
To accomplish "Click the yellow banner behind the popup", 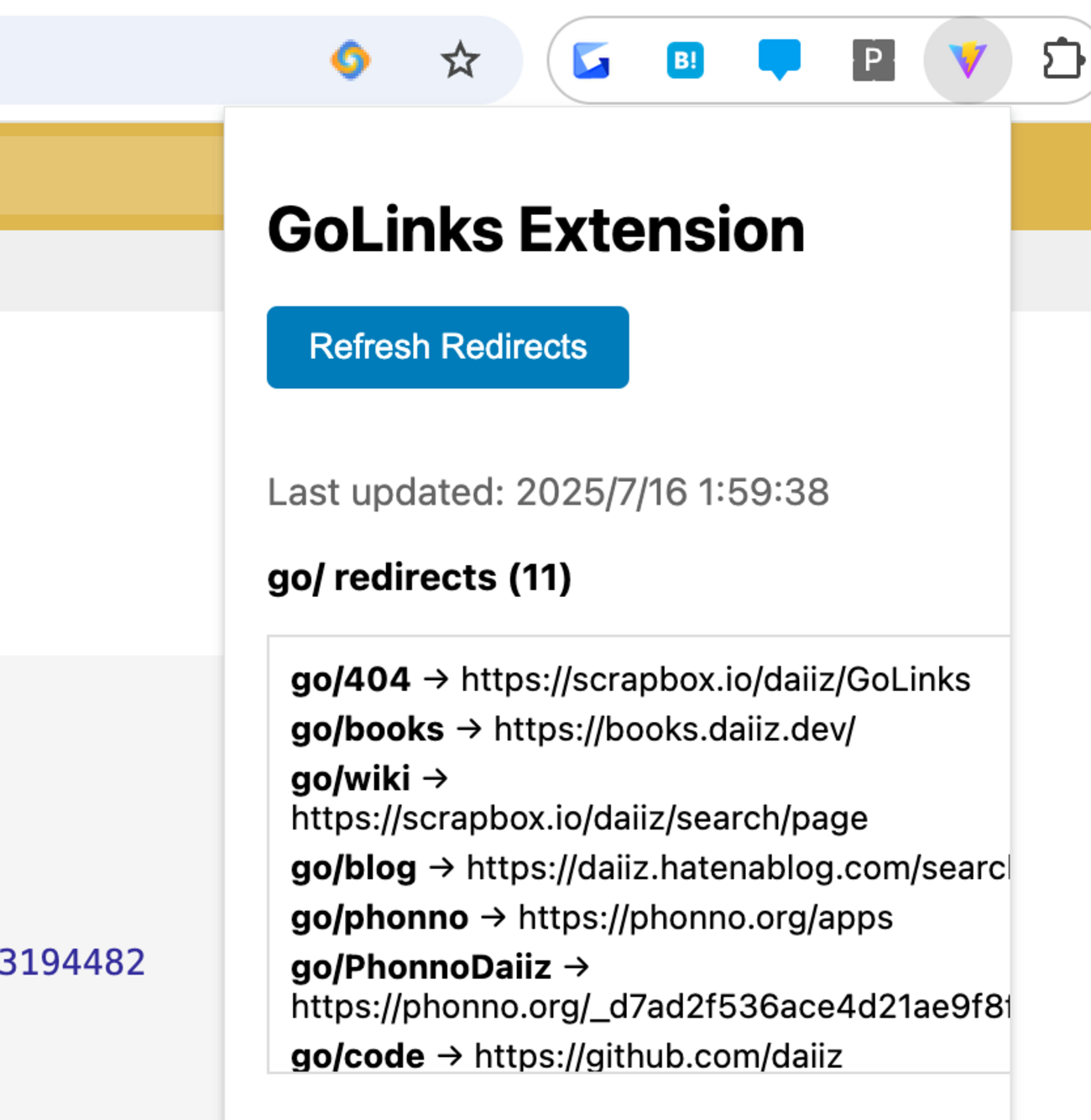I will (x=109, y=176).
